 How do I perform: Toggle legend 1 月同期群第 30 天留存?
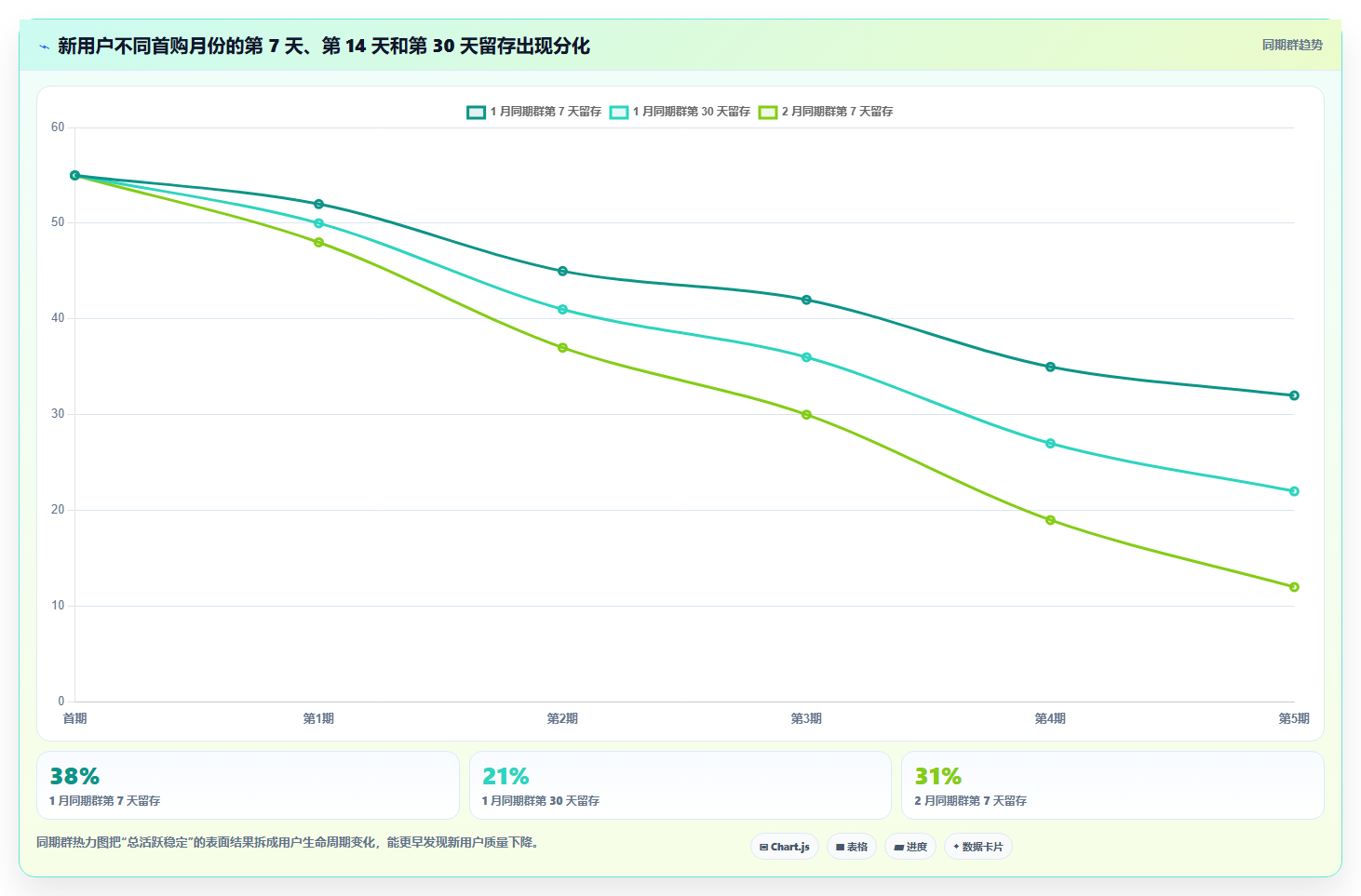click(680, 112)
